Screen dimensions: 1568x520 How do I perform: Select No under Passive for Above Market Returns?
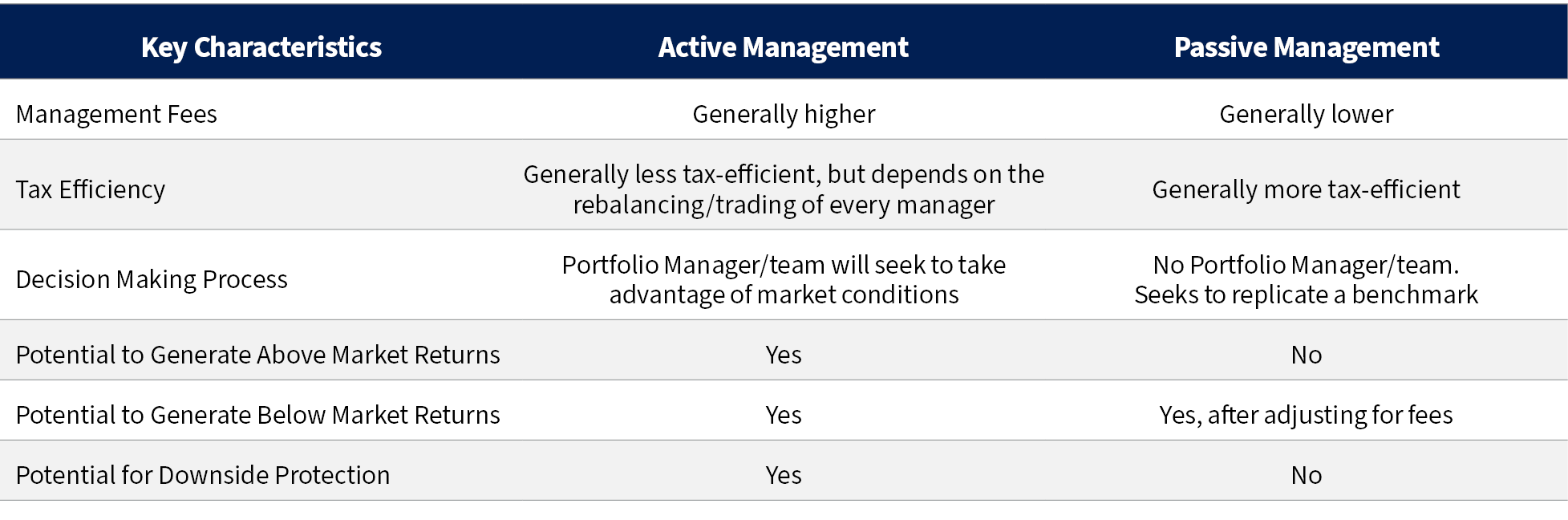[x=1307, y=355]
